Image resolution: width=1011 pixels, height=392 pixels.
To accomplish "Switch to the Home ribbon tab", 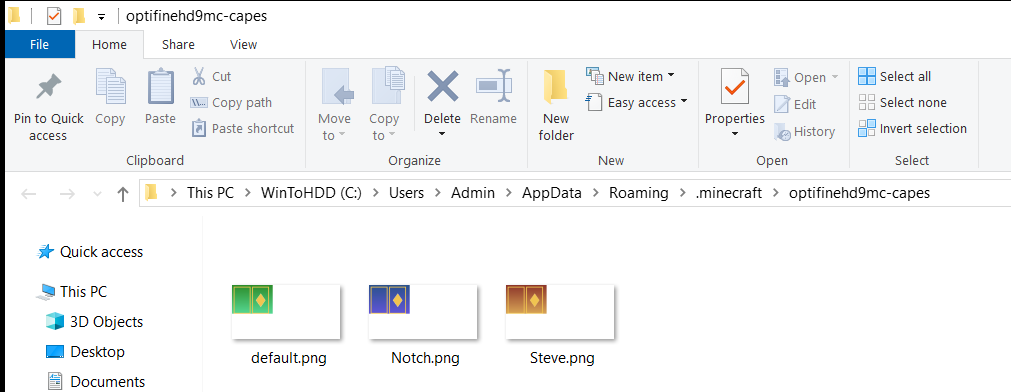I will [x=109, y=44].
